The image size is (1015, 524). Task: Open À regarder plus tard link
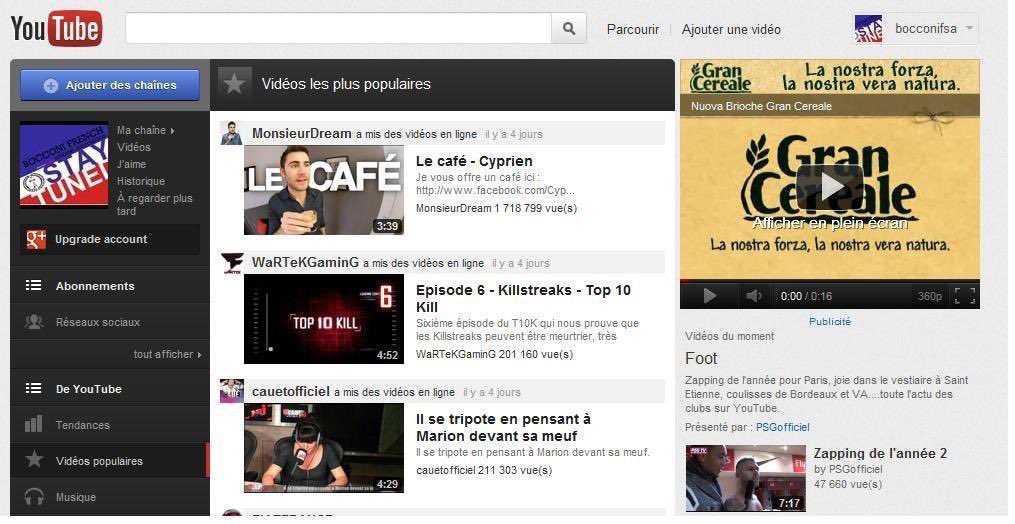click(x=154, y=204)
